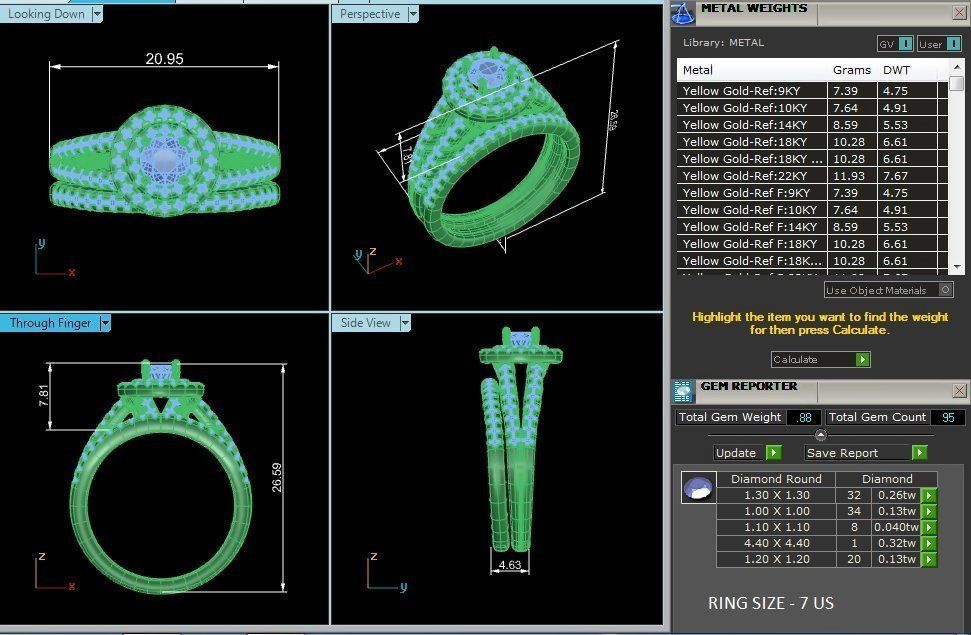
Task: Click green arrow on 1.20 X 1.20 row
Action: click(928, 559)
